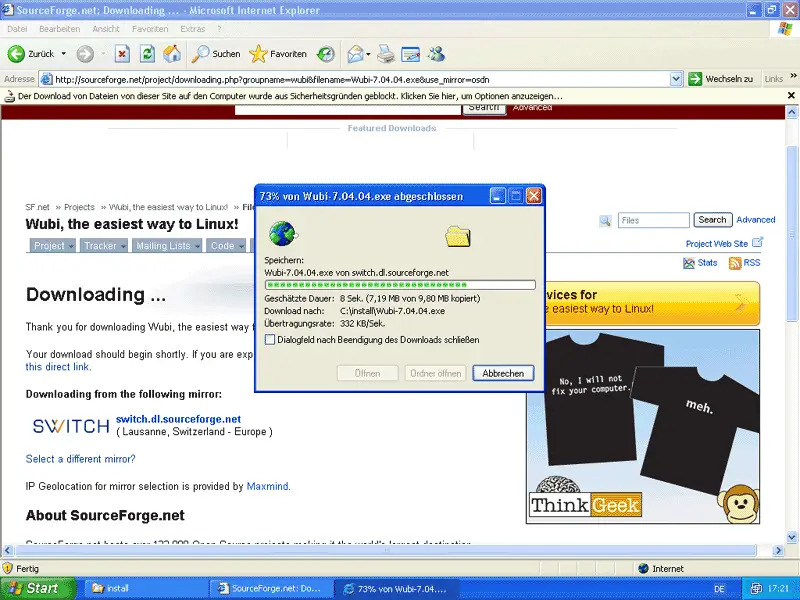Select the 73% von Wubi download taskbar button
This screenshot has height=600, width=800.
tap(397, 588)
